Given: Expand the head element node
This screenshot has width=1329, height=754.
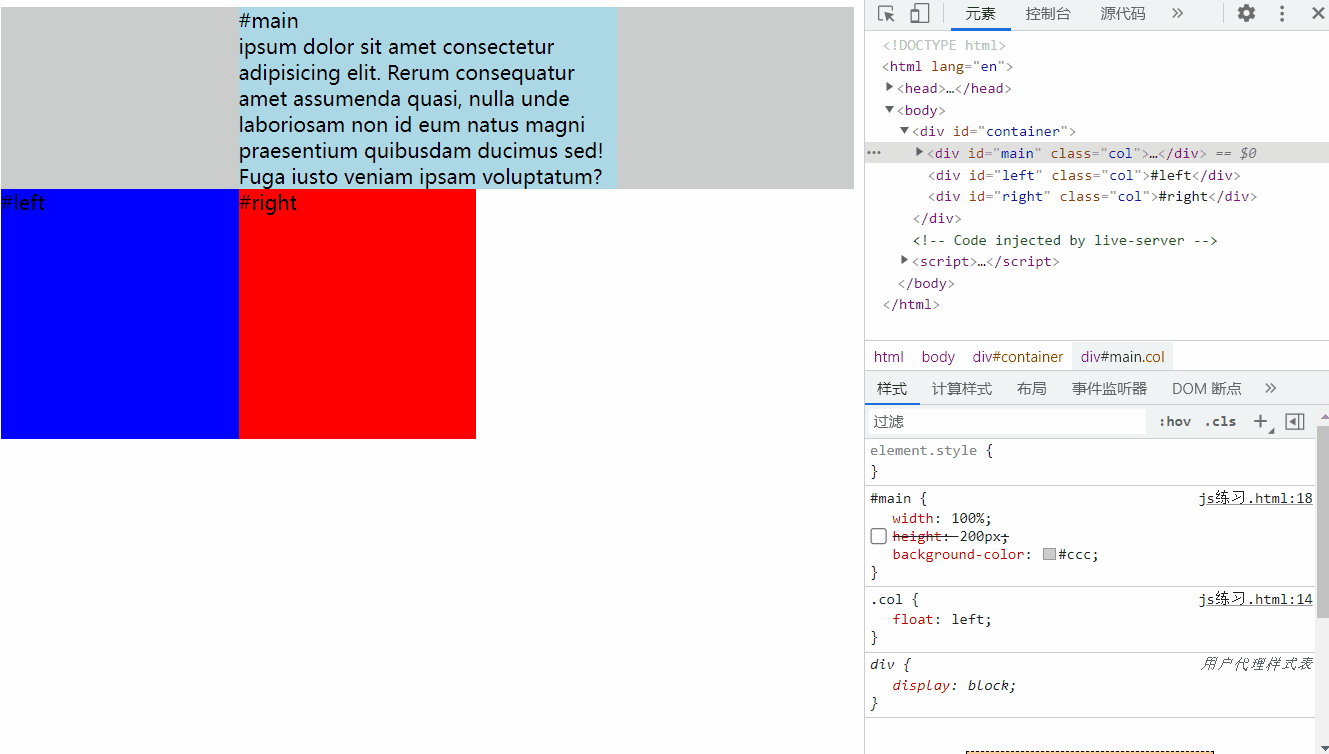Looking at the screenshot, I should point(889,88).
